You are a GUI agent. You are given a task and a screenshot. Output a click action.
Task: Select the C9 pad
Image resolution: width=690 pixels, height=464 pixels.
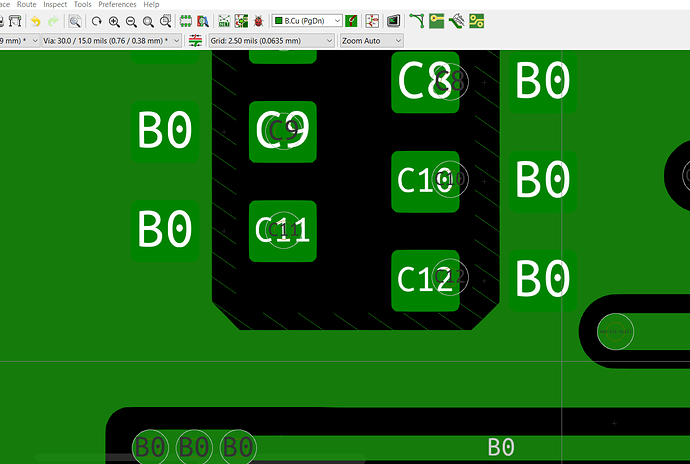tap(283, 132)
